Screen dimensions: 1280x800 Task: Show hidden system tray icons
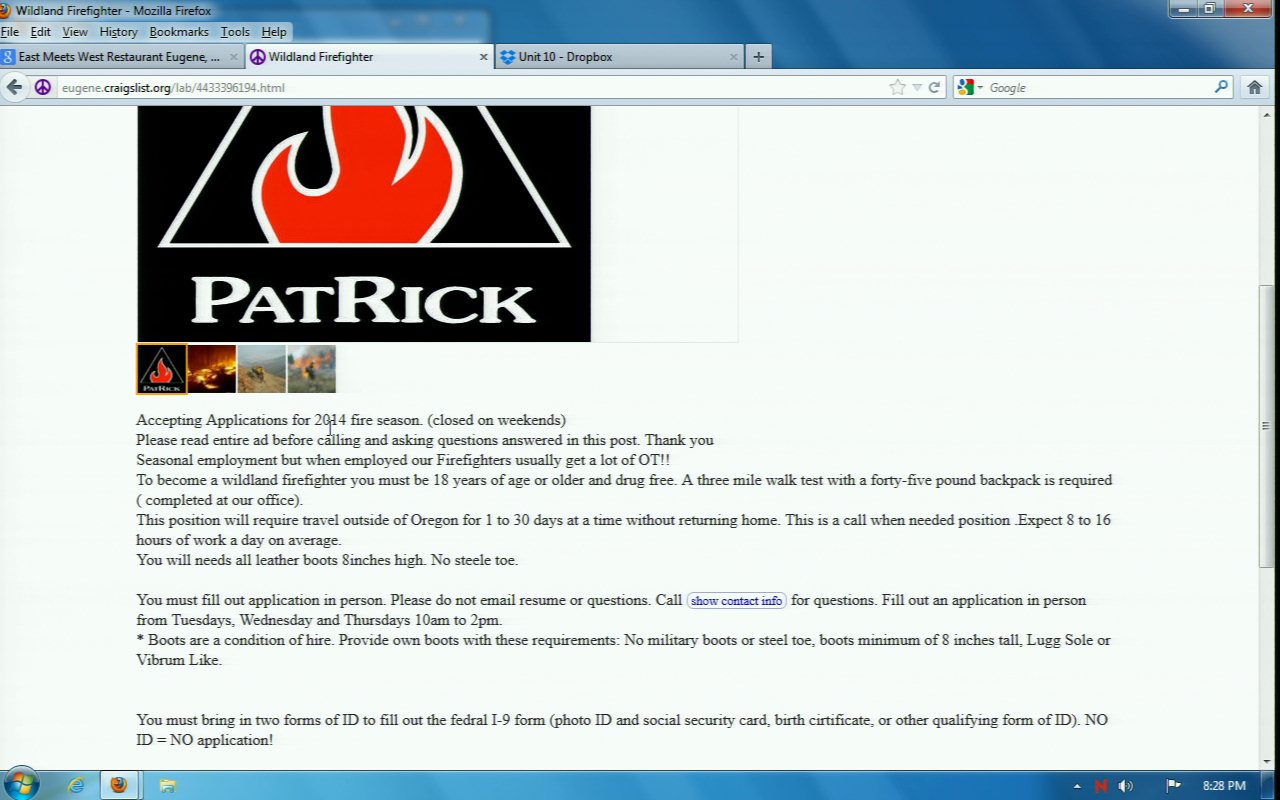tap(1077, 786)
